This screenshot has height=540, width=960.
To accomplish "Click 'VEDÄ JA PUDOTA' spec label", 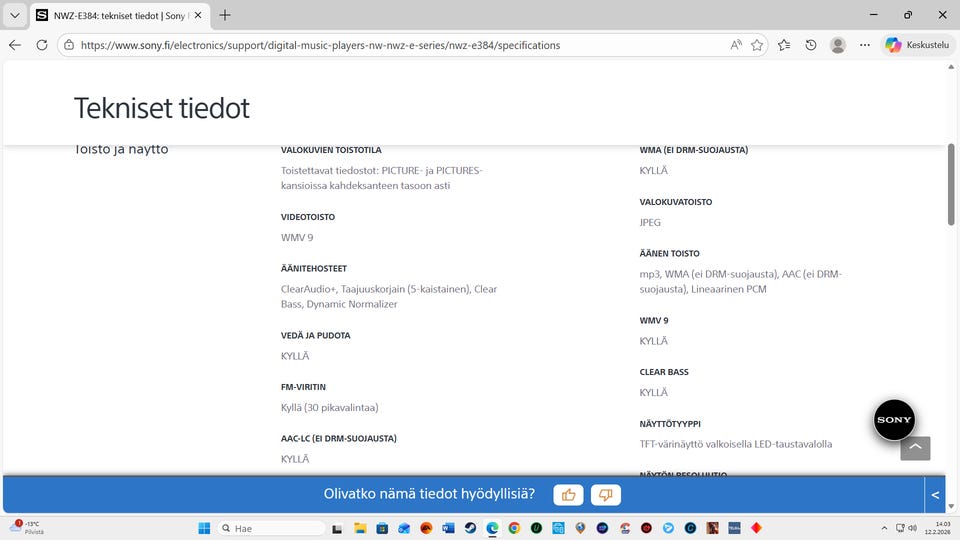I will pos(316,336).
